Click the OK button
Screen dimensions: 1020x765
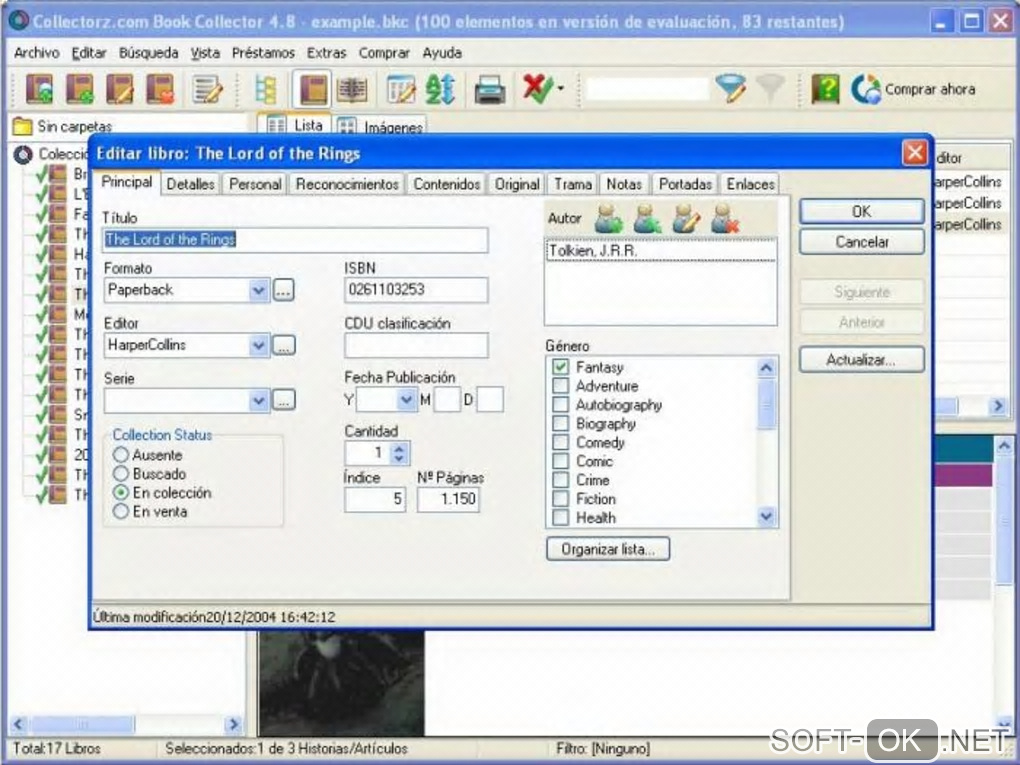(x=861, y=211)
